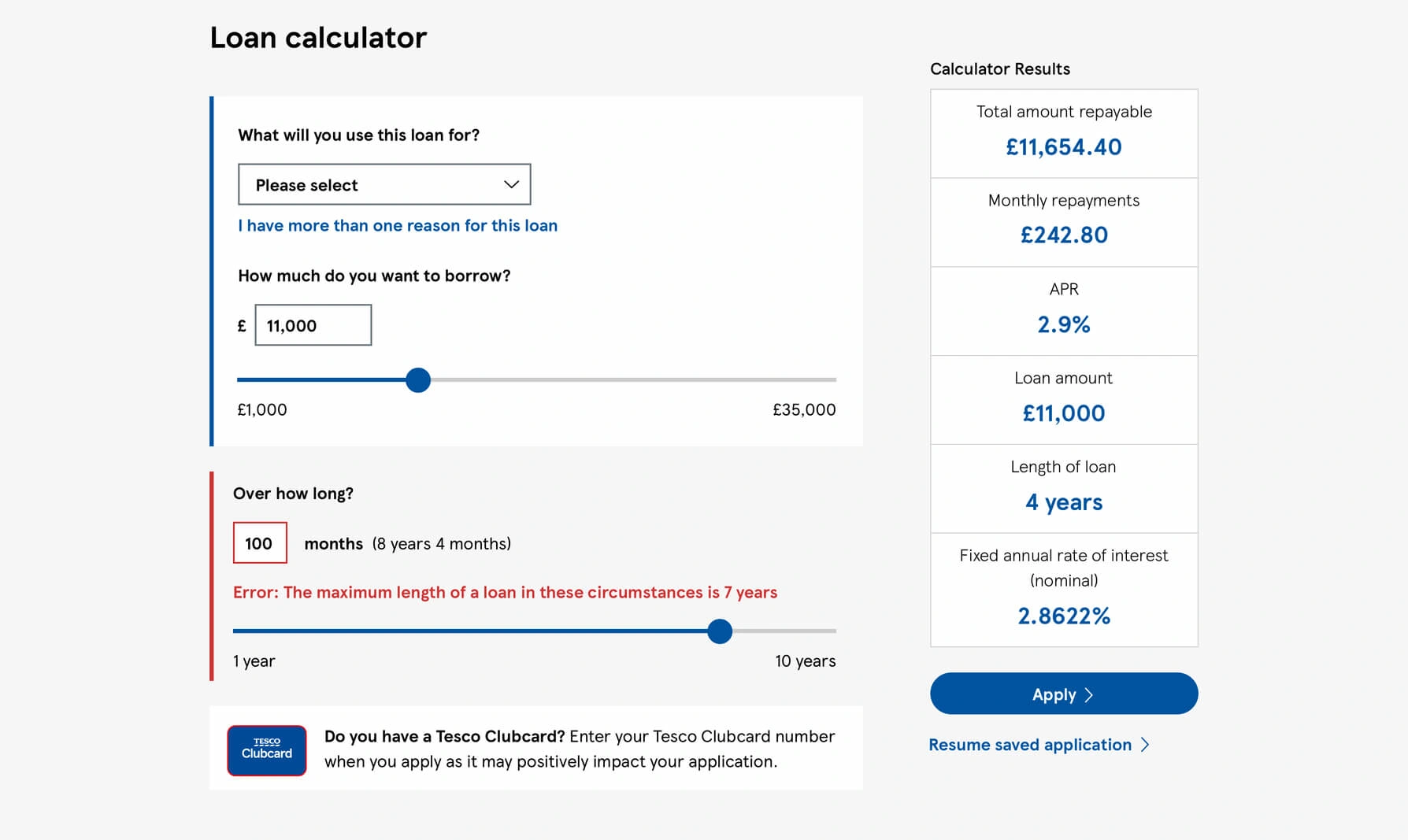The image size is (1408, 840).
Task: Click the dropdown chevron arrow icon
Action: (x=511, y=184)
